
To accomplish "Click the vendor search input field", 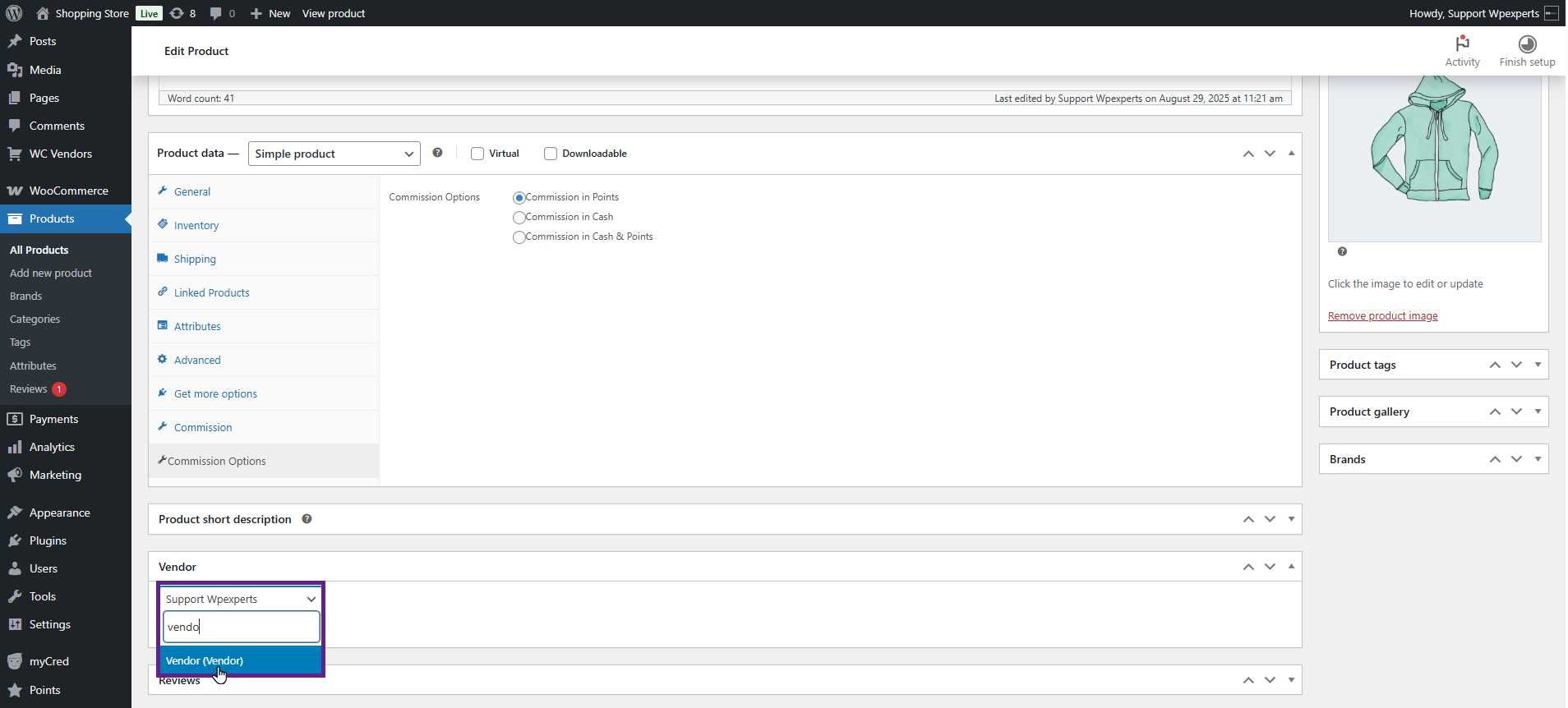I will 241,627.
